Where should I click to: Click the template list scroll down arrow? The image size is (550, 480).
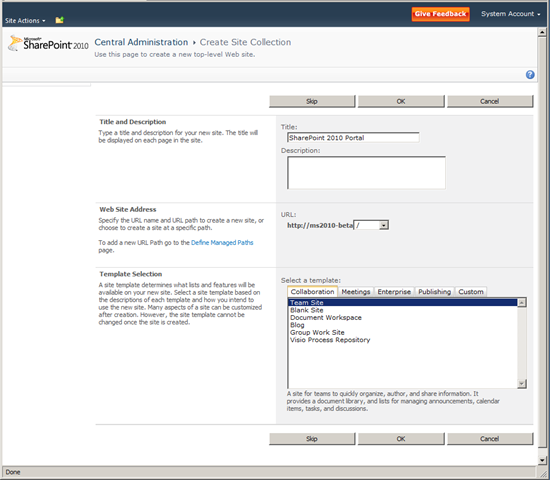click(x=522, y=384)
